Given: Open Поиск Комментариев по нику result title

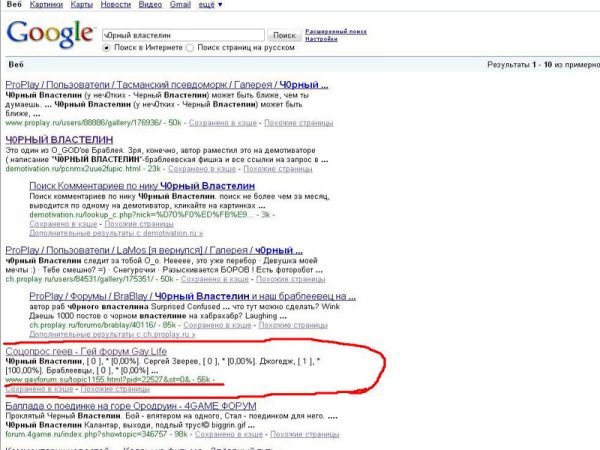Looking at the screenshot, I should pos(142,186).
